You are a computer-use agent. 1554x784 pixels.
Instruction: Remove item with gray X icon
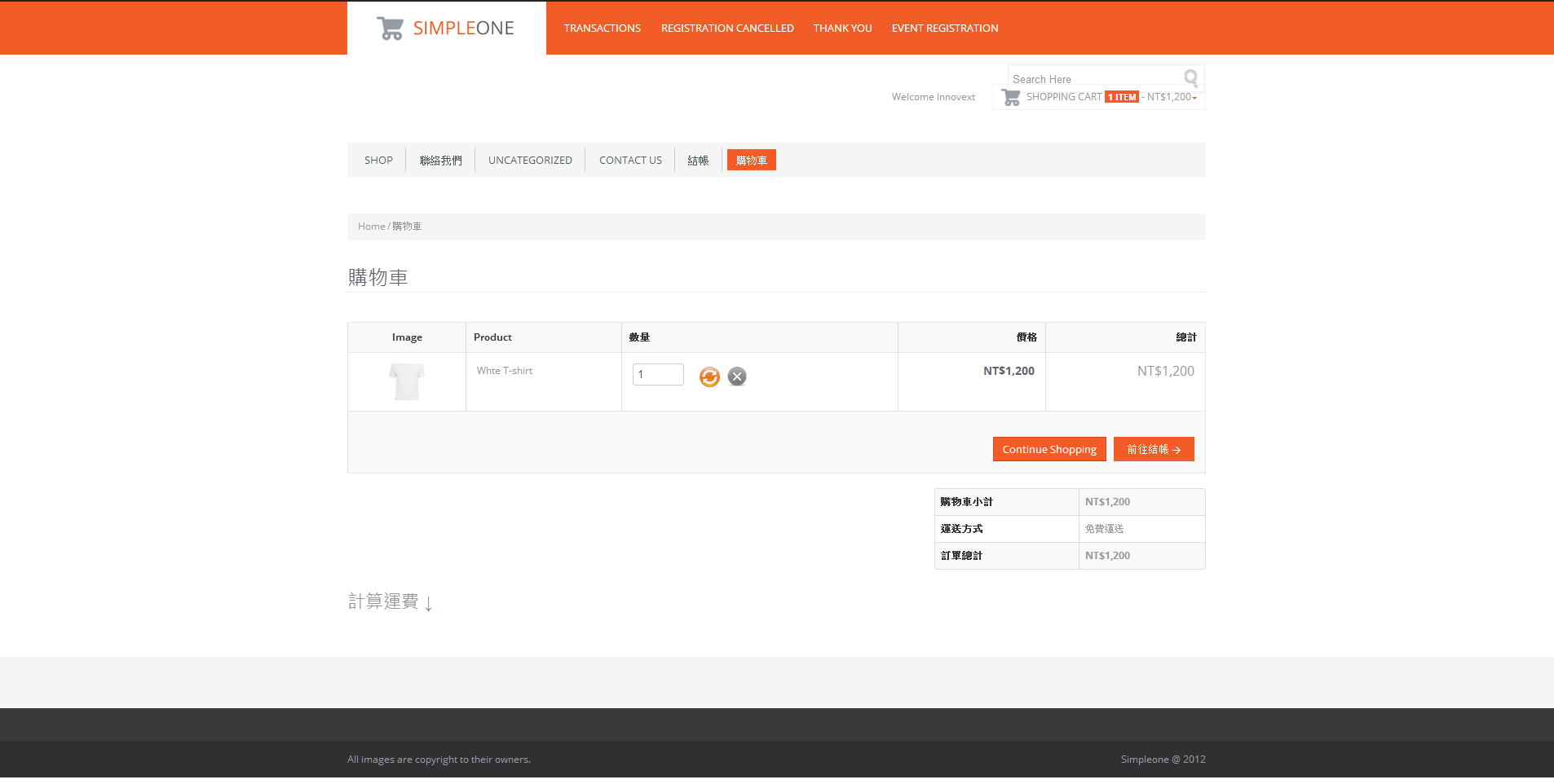point(737,377)
